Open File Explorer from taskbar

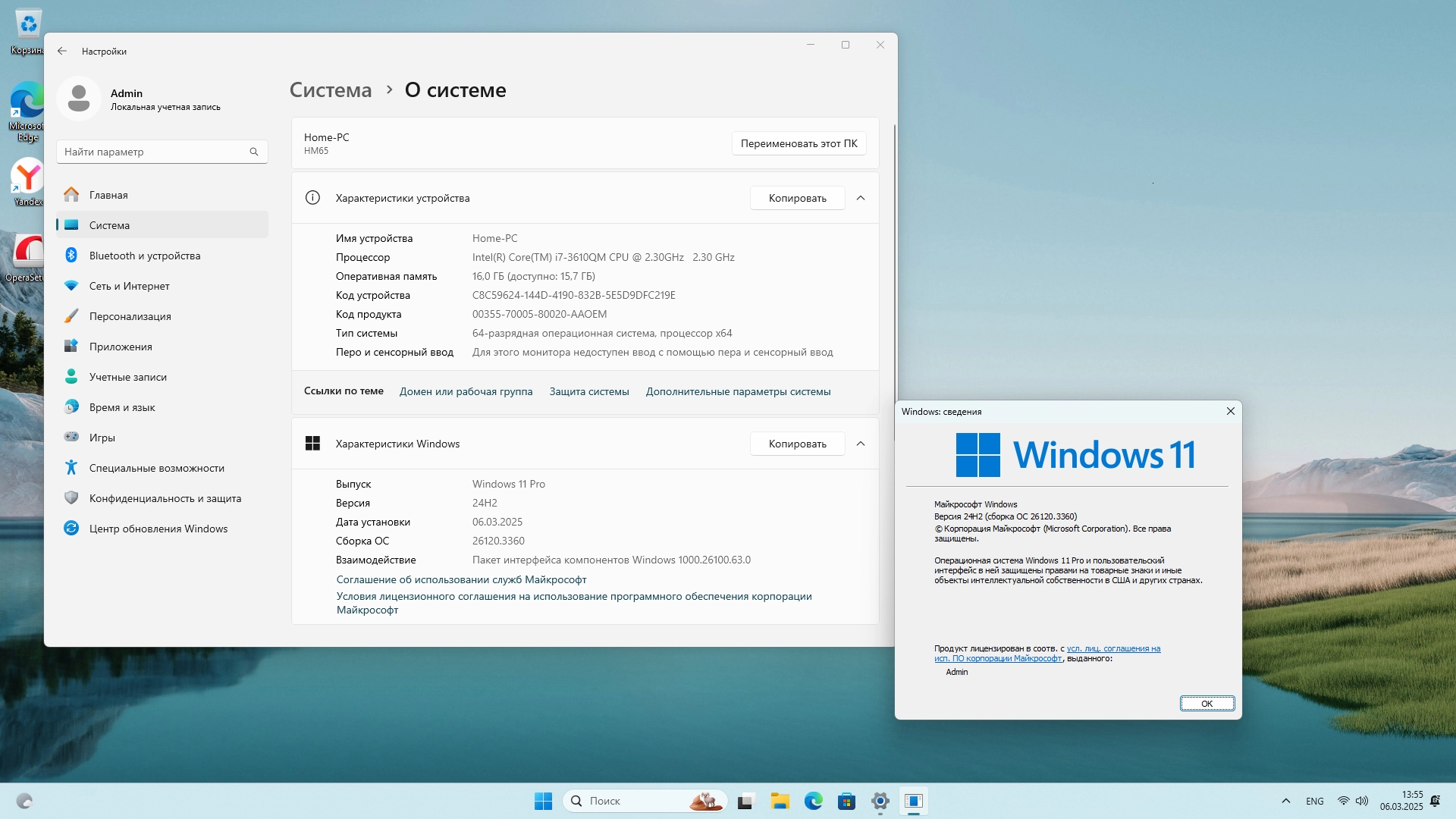[780, 801]
